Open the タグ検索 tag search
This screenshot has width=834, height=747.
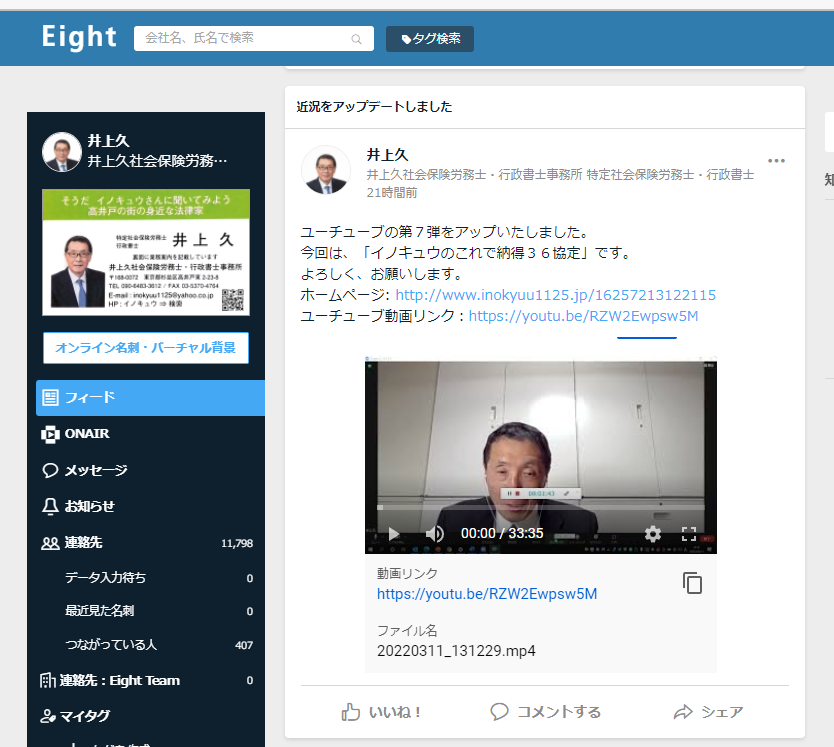pyautogui.click(x=430, y=39)
